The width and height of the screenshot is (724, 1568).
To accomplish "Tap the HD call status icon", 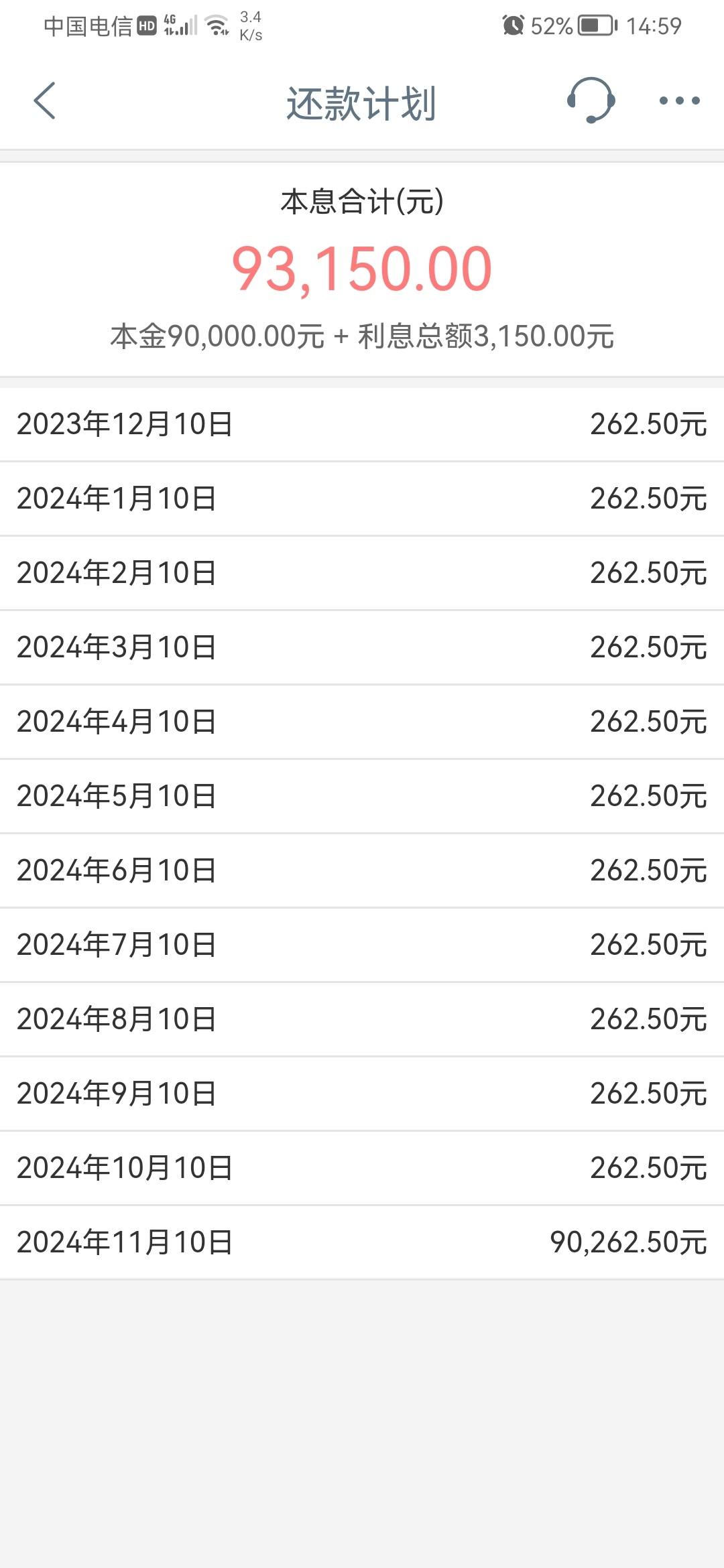I will tap(147, 26).
